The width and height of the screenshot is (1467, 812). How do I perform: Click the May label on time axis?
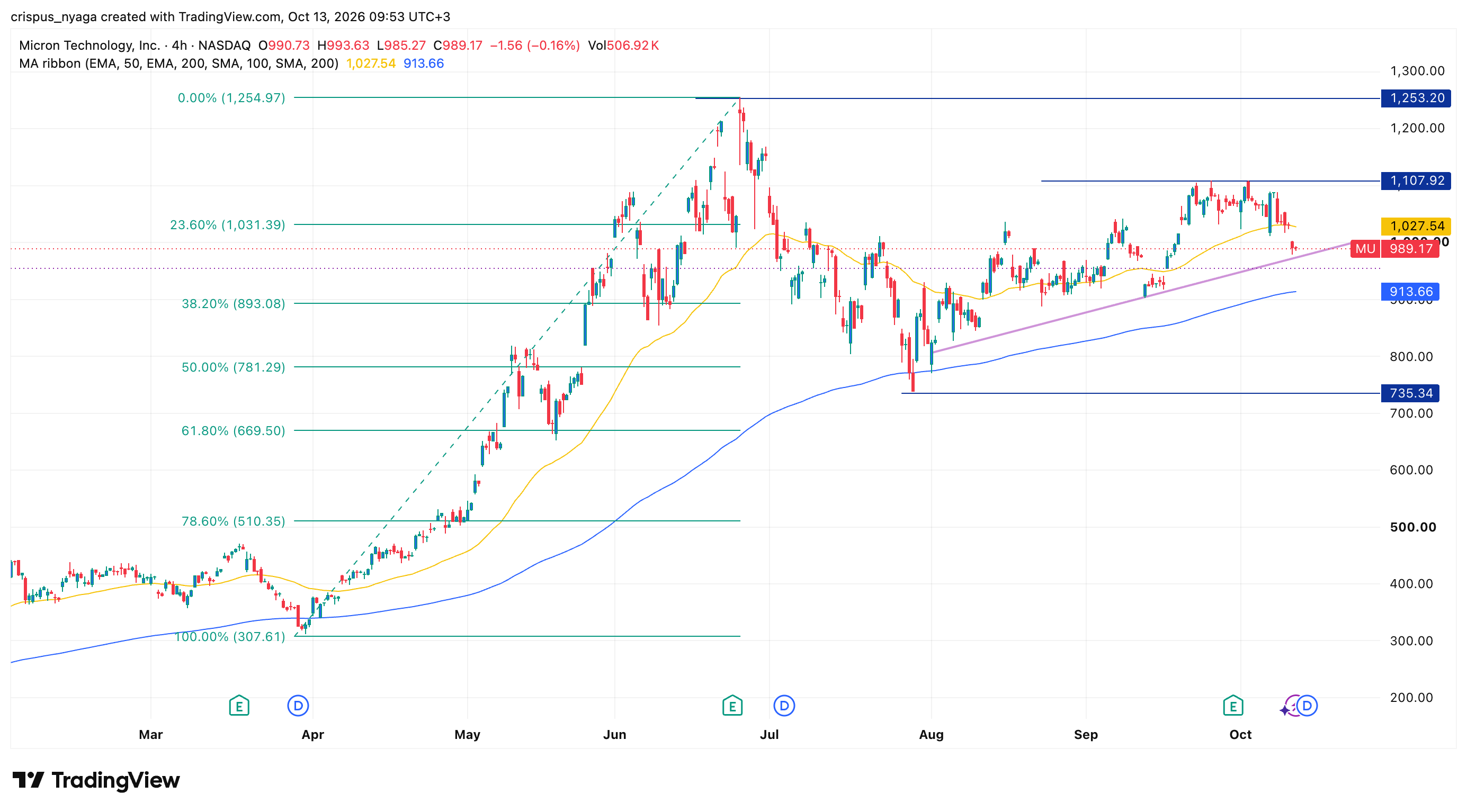tap(468, 735)
